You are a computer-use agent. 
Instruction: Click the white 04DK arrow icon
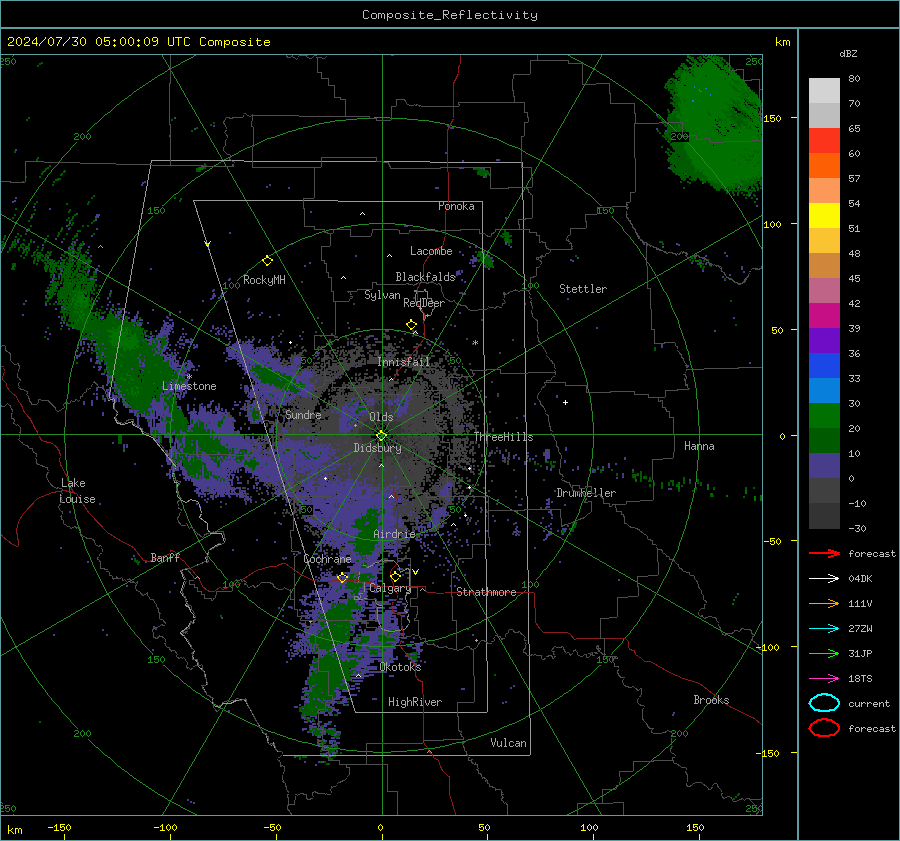tap(824, 579)
